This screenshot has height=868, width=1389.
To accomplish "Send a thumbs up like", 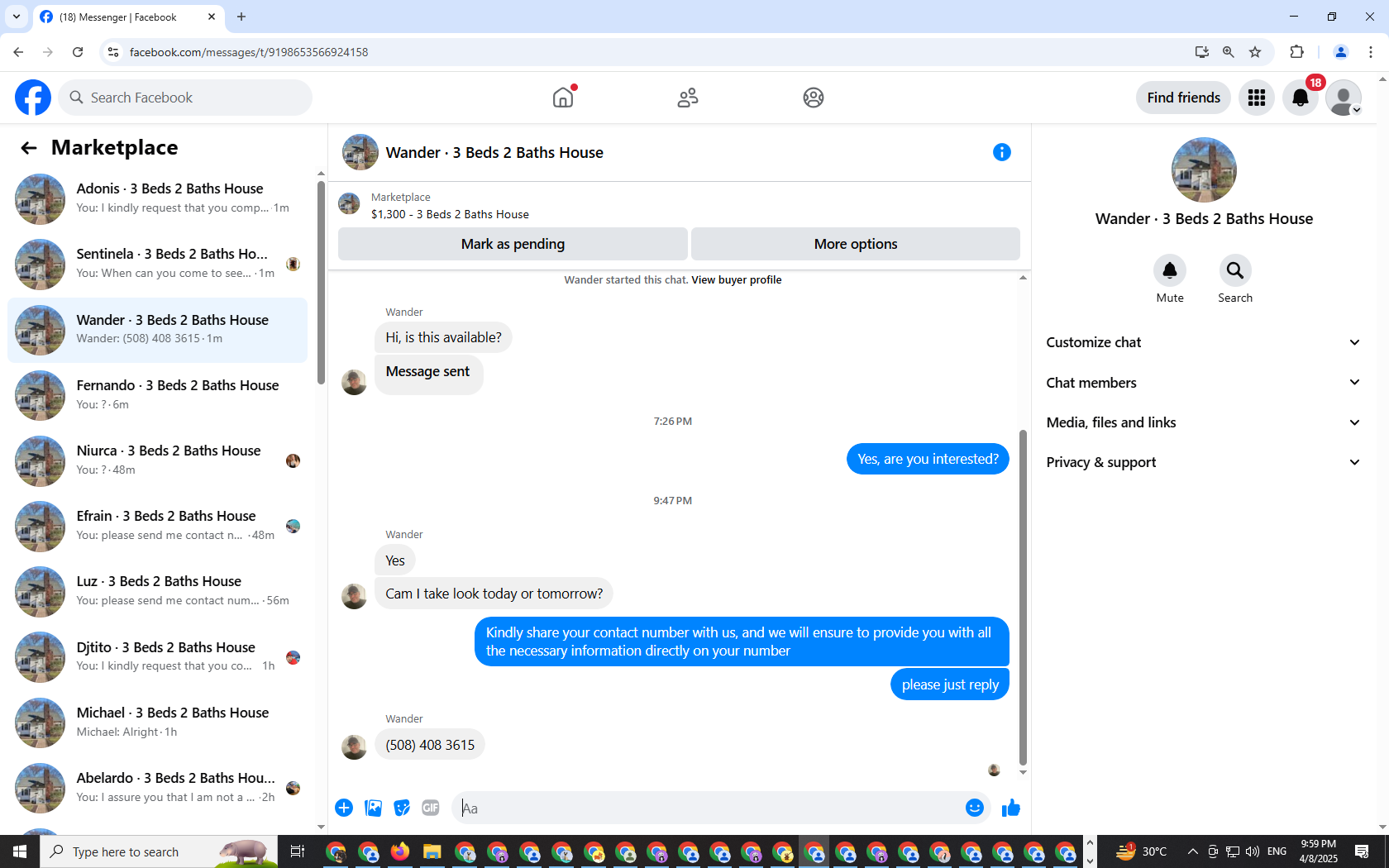I will [x=1011, y=808].
